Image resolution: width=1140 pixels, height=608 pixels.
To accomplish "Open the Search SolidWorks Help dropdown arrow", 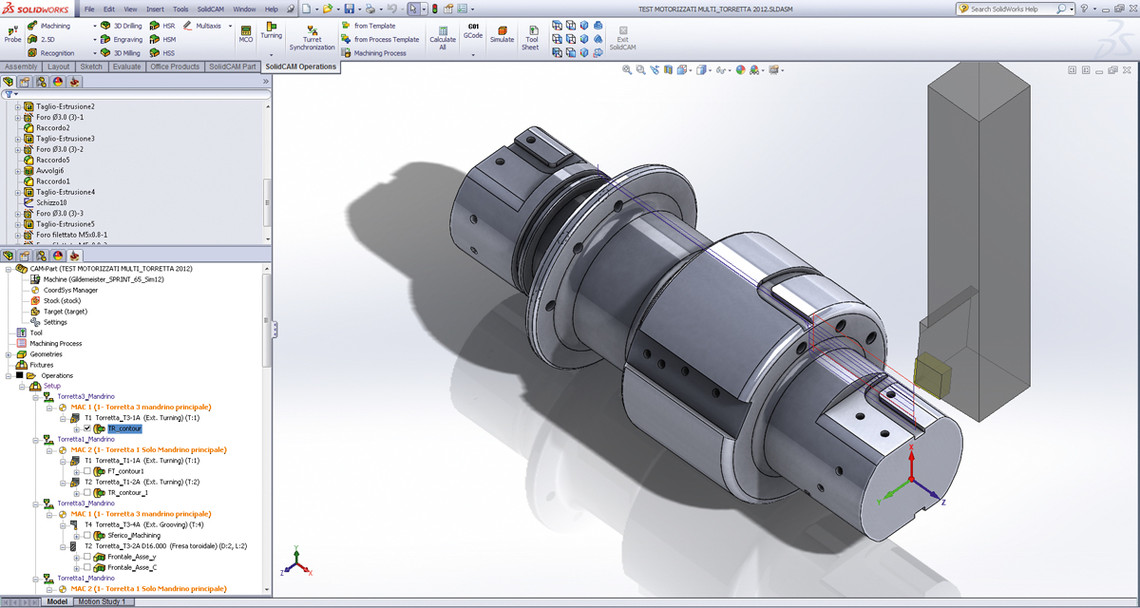I will click(x=1072, y=9).
